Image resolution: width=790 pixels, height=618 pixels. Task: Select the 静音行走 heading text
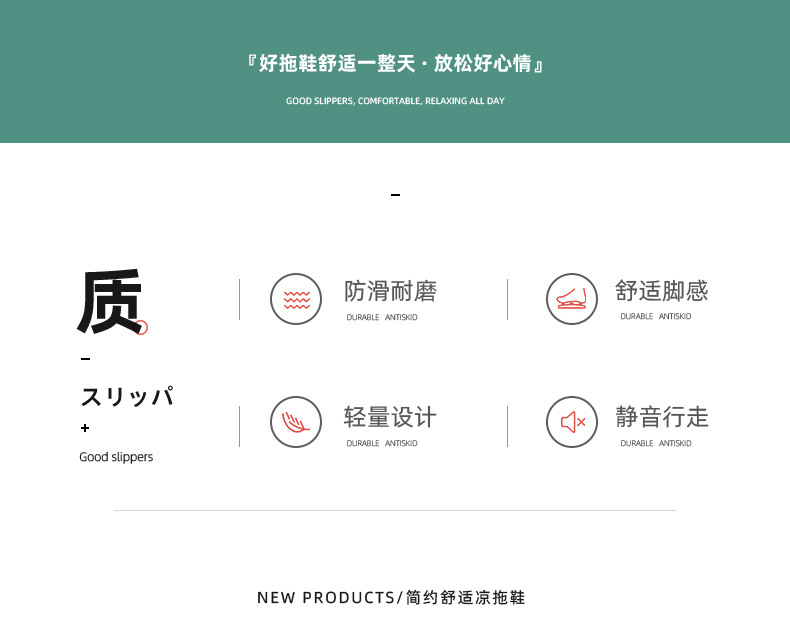662,417
